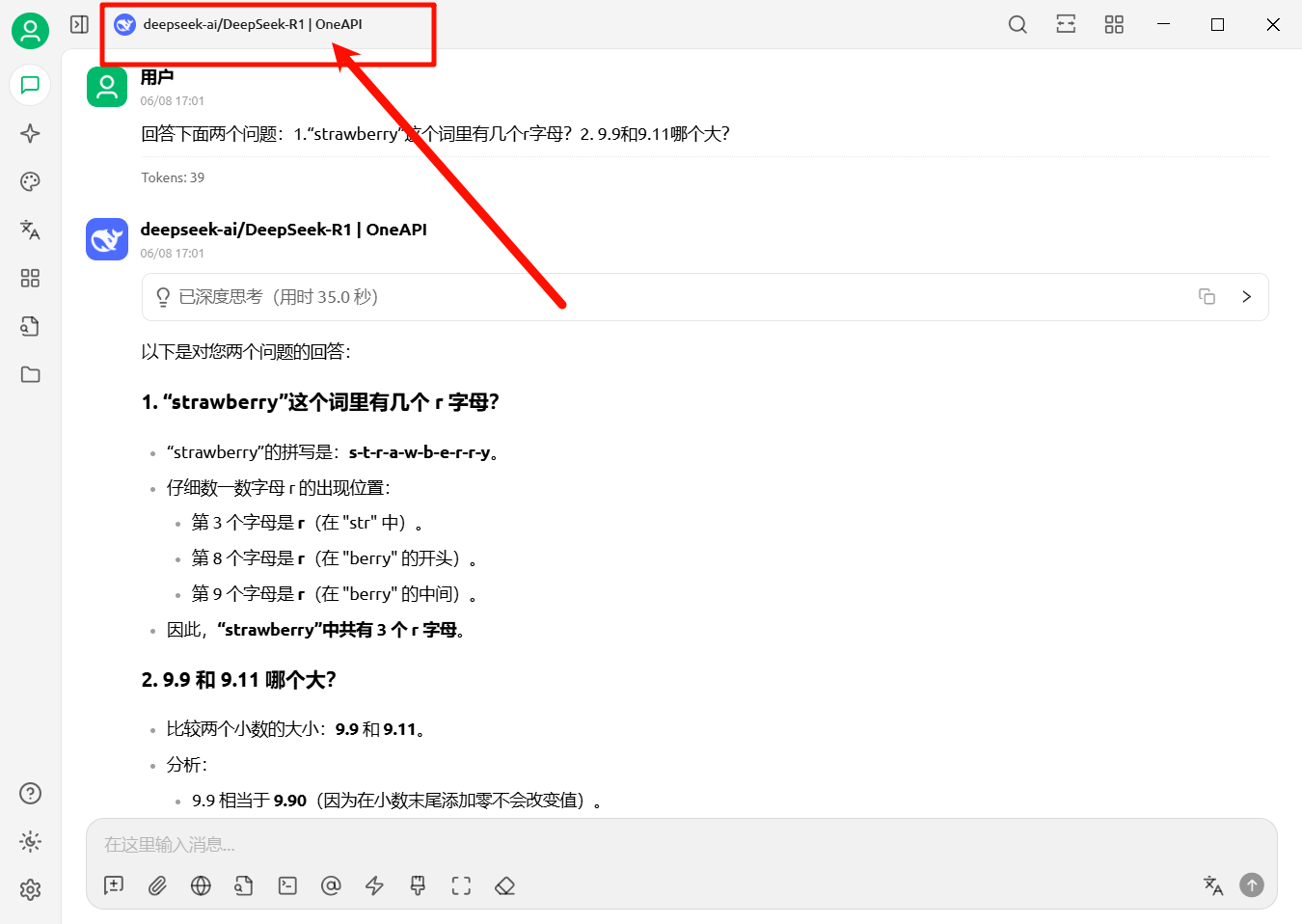Open the title bar grid apps icon
This screenshot has width=1302, height=924.
[1114, 24]
